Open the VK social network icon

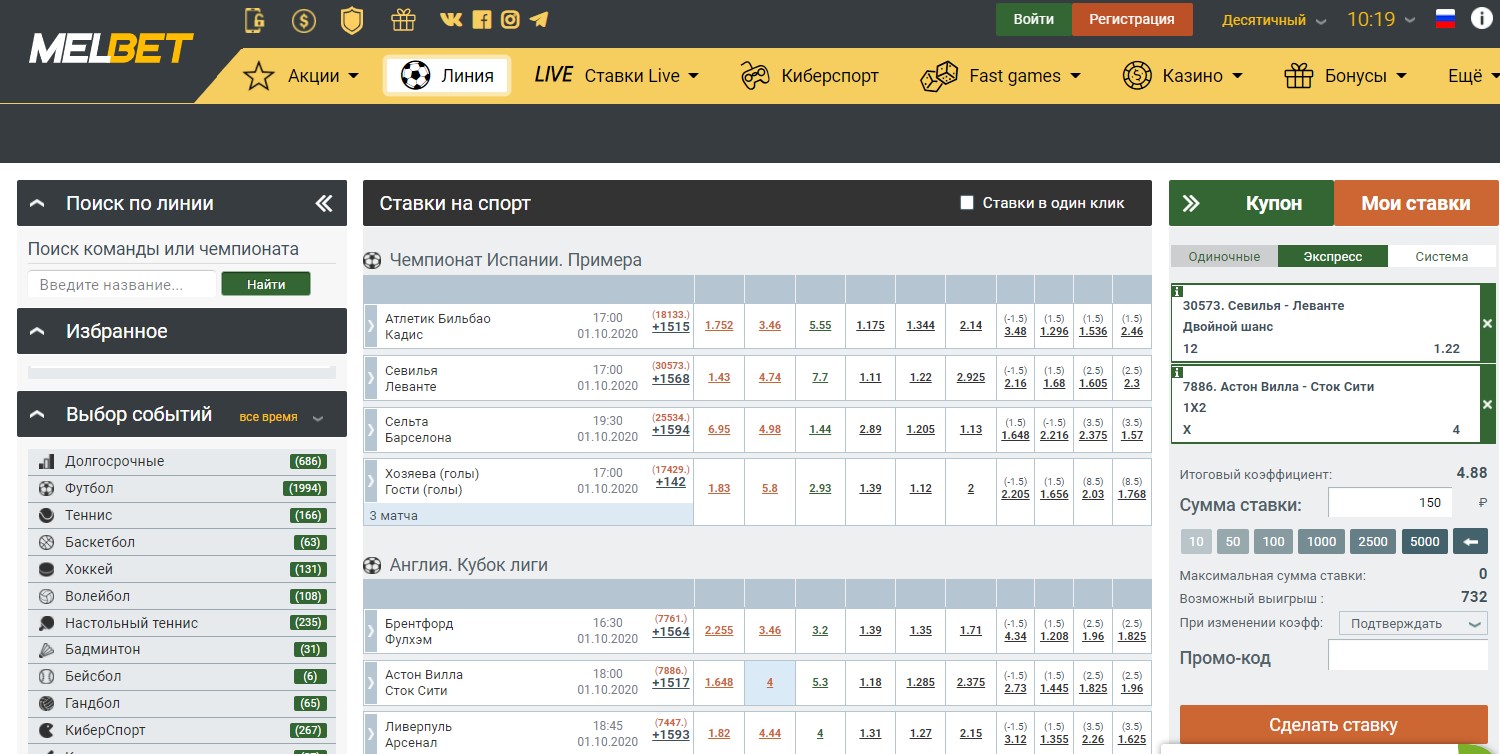tap(451, 20)
